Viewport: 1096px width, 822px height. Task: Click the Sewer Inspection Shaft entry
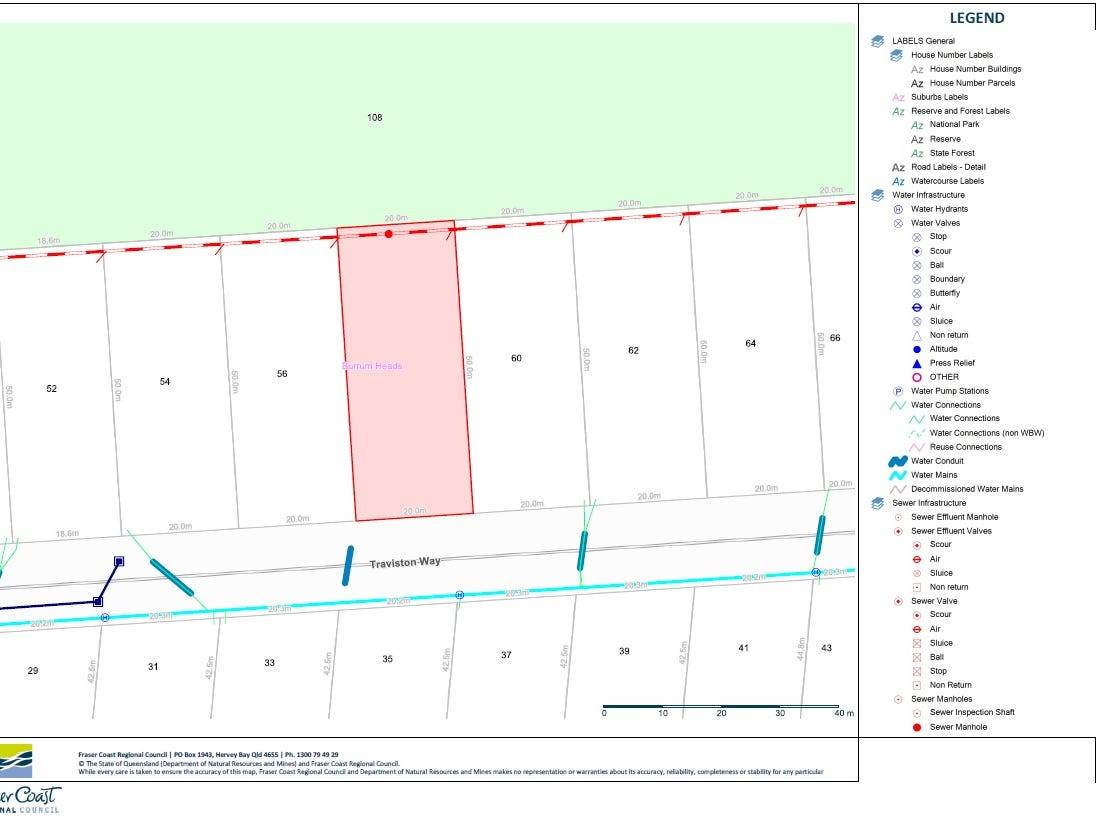tap(971, 712)
